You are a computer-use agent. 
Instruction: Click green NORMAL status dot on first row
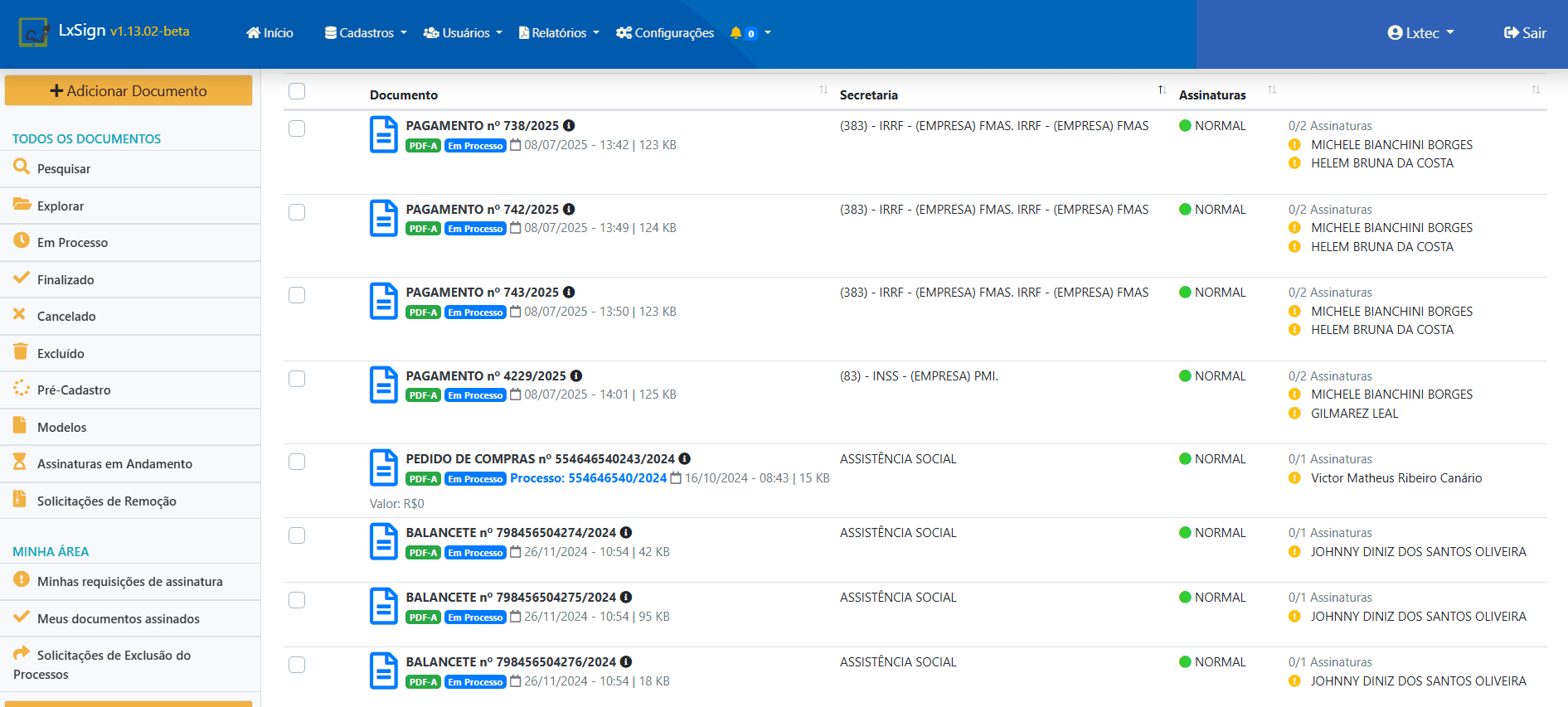click(x=1185, y=126)
